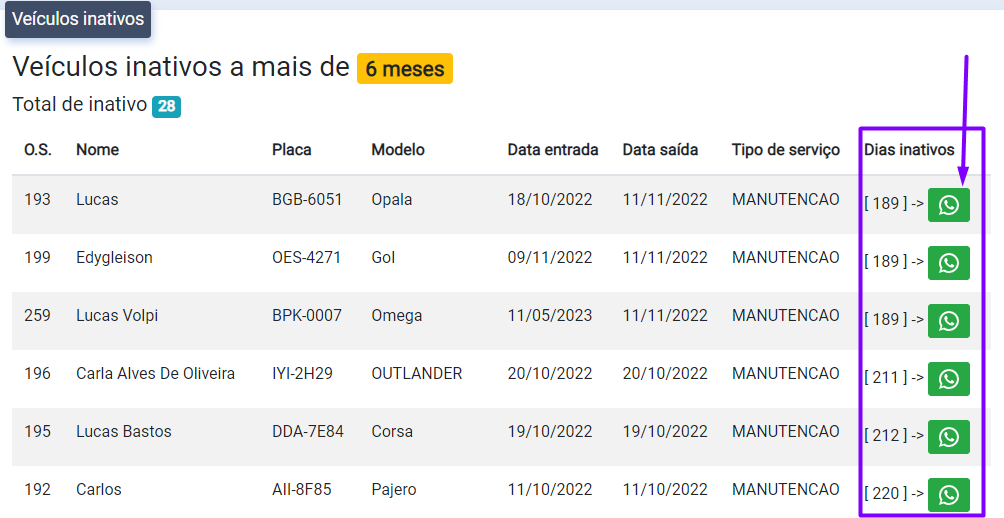Click WhatsApp icon for Lucas's Opala
1004x518 pixels.
coord(948,205)
